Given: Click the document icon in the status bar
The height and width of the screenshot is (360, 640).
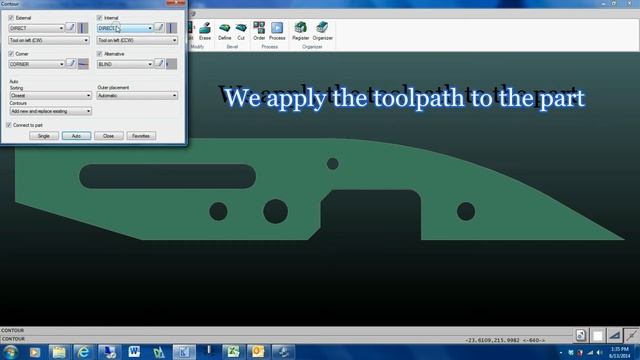Looking at the screenshot, I should [x=581, y=336].
